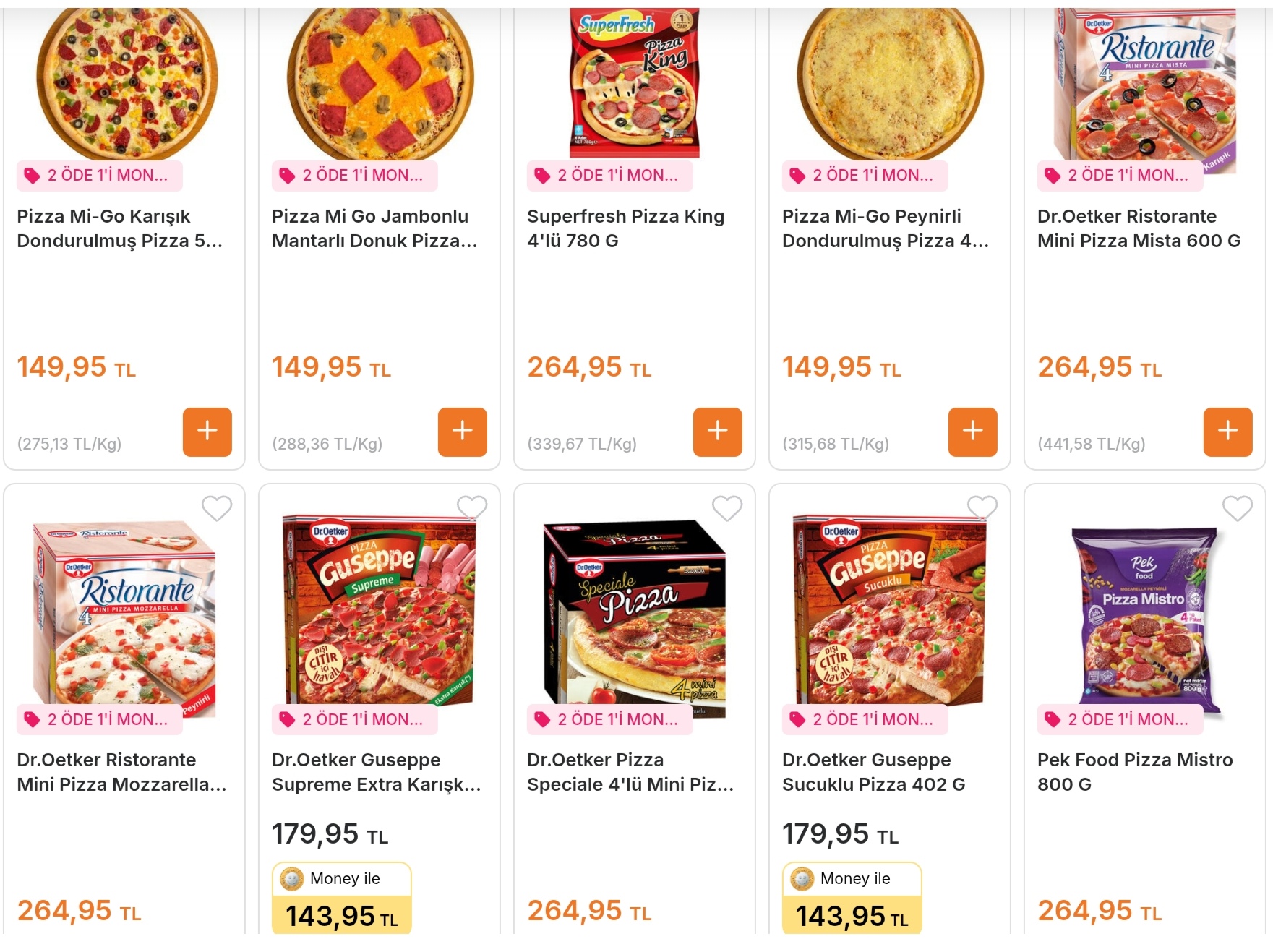
Task: Add Superfresh Pizza King to cart
Action: click(x=717, y=432)
